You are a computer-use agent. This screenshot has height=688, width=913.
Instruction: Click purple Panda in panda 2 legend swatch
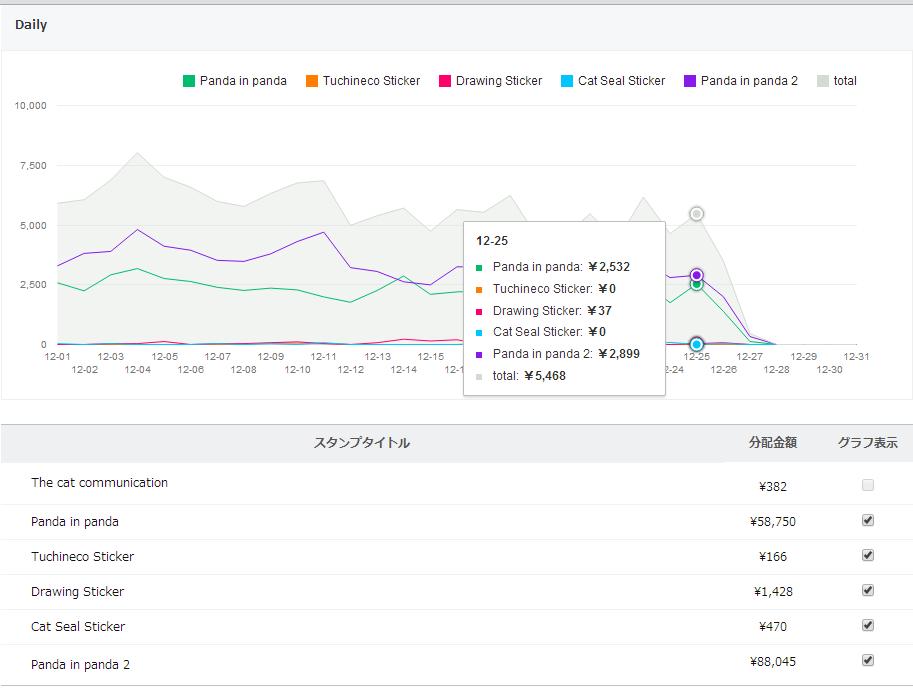coord(690,81)
